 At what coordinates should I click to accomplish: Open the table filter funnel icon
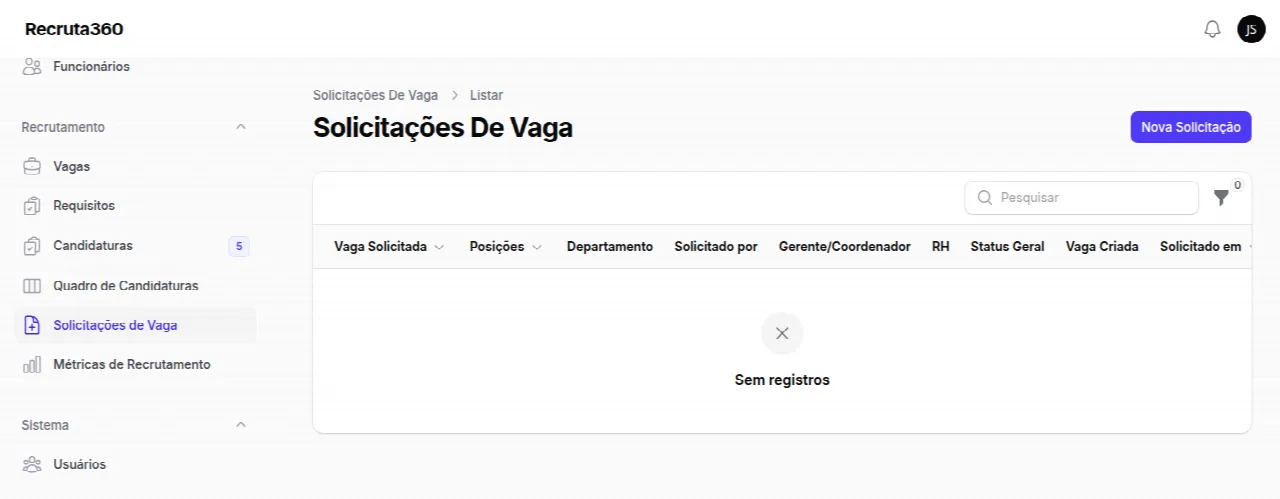[x=1221, y=198]
